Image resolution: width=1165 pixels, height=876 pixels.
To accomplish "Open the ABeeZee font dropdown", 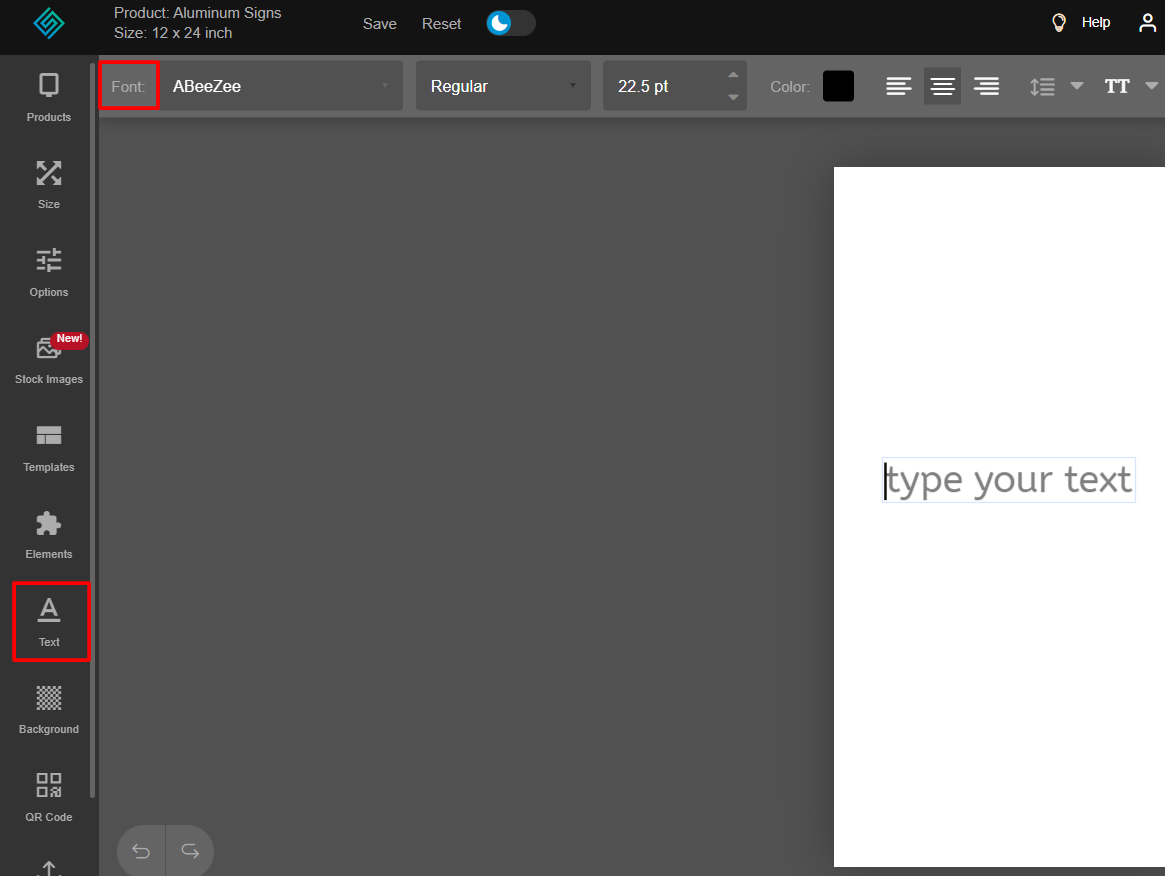I will click(281, 86).
